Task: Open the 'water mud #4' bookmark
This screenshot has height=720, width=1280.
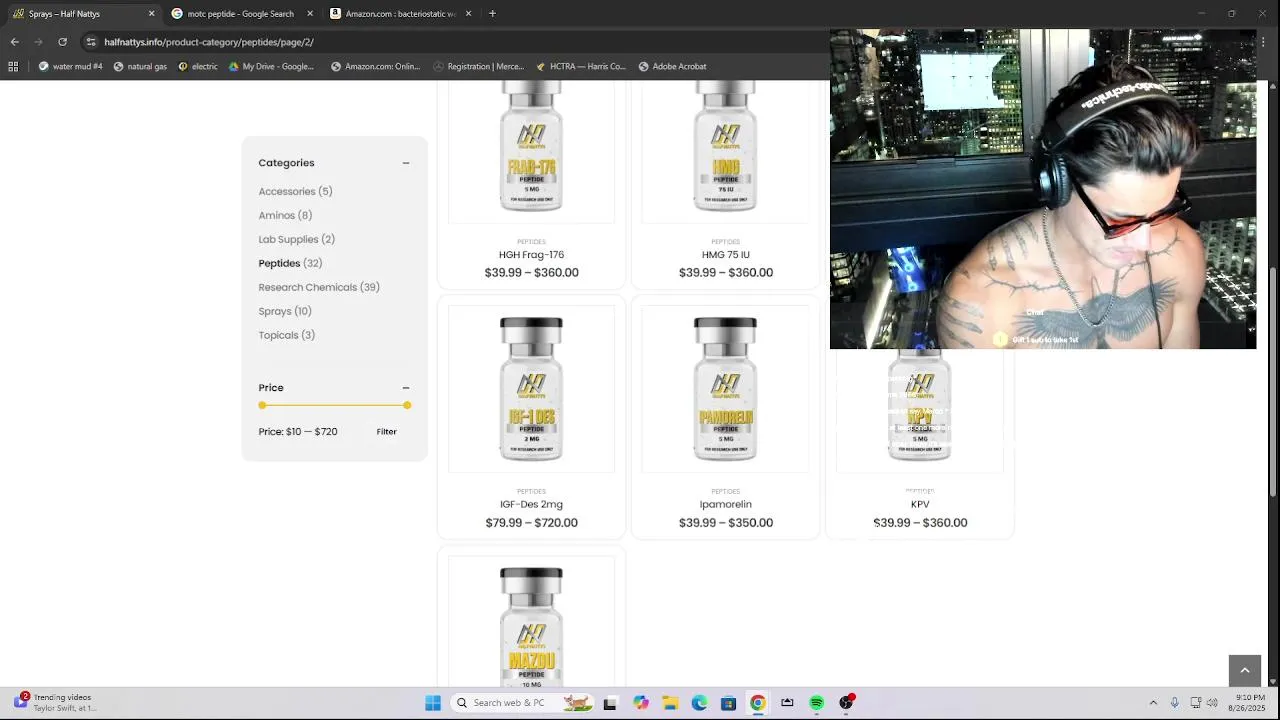Action: (70, 67)
